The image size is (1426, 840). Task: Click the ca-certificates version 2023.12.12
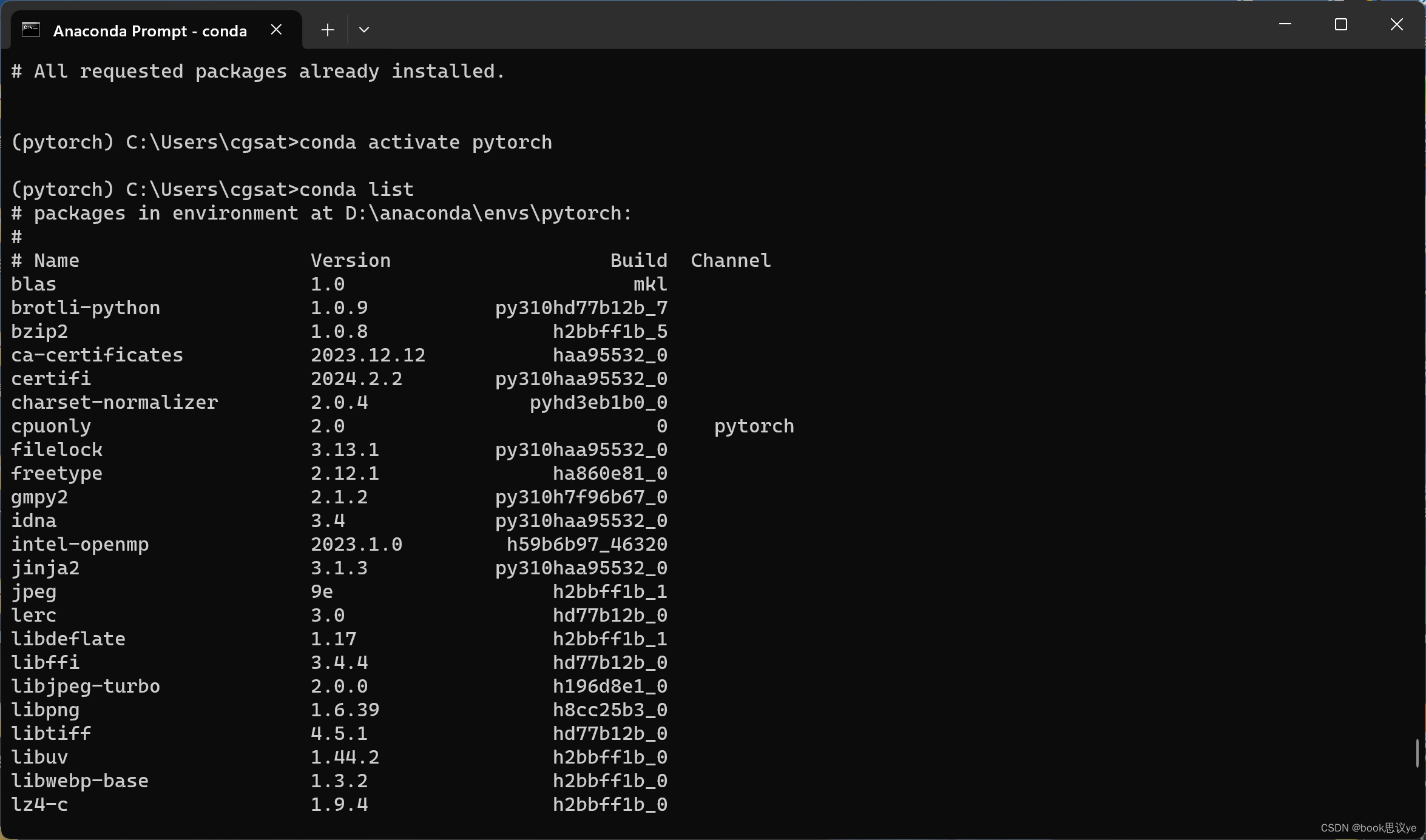pyautogui.click(x=368, y=355)
